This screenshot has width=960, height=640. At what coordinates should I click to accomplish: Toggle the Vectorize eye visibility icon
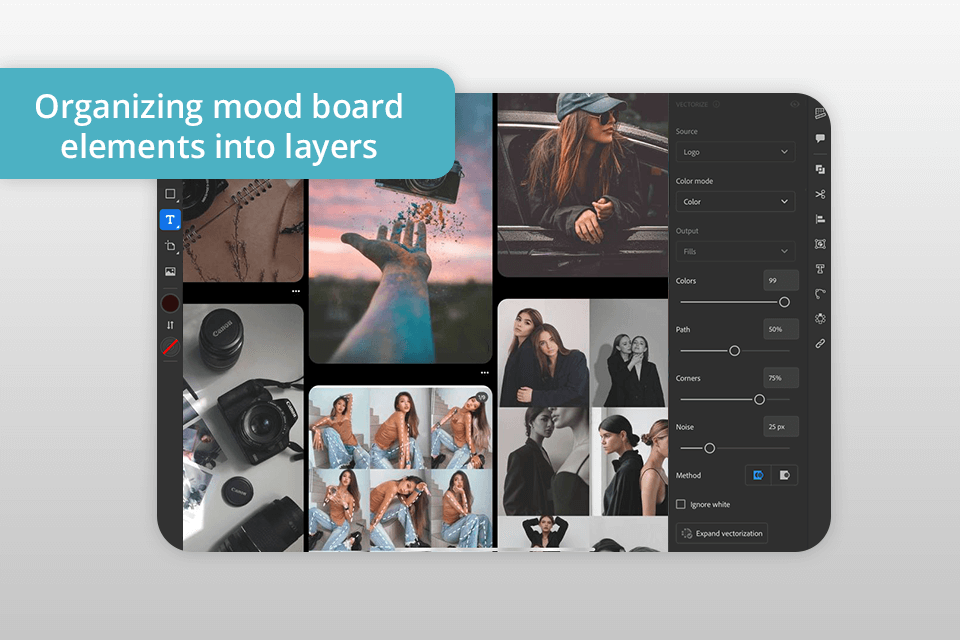(x=795, y=105)
